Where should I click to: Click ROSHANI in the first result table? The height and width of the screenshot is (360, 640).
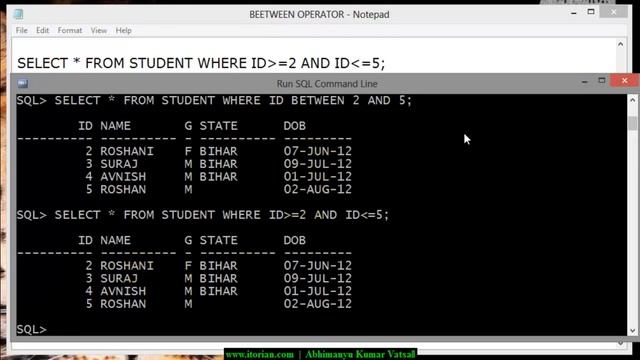[x=127, y=151]
